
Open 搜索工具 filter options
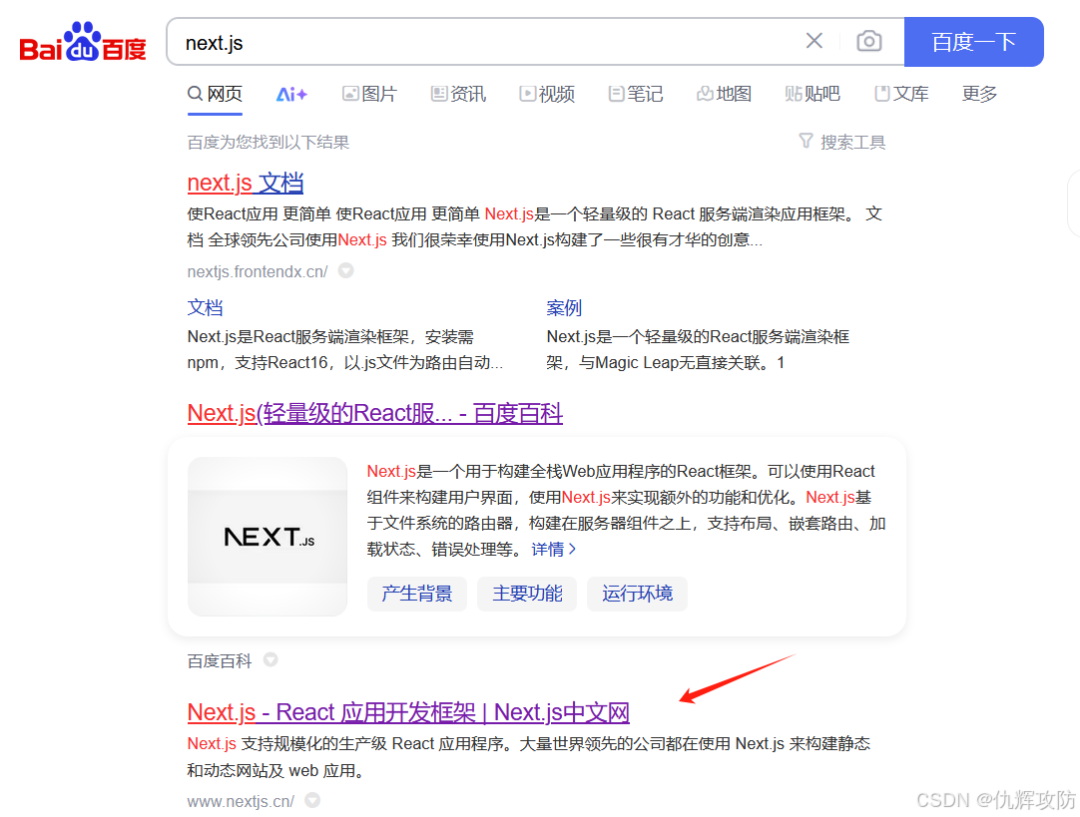pyautogui.click(x=842, y=142)
